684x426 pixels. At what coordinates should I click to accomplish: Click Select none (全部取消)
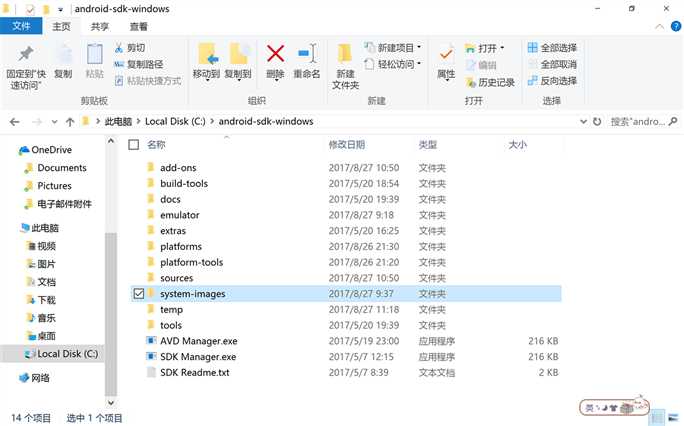(552, 65)
